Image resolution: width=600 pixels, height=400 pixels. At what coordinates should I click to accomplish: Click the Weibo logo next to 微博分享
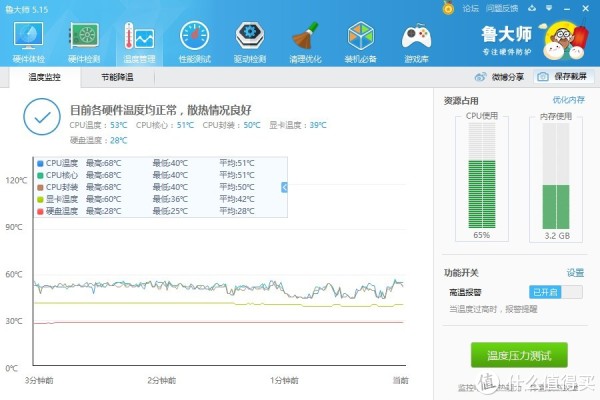tap(480, 77)
